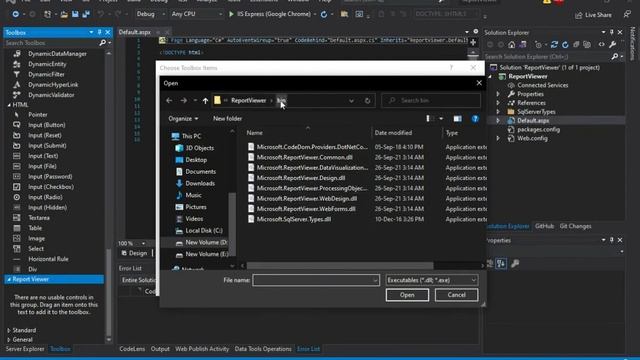This screenshot has height=360, width=640.
Task: Go up one folder in the Open dialog
Action: tap(205, 100)
